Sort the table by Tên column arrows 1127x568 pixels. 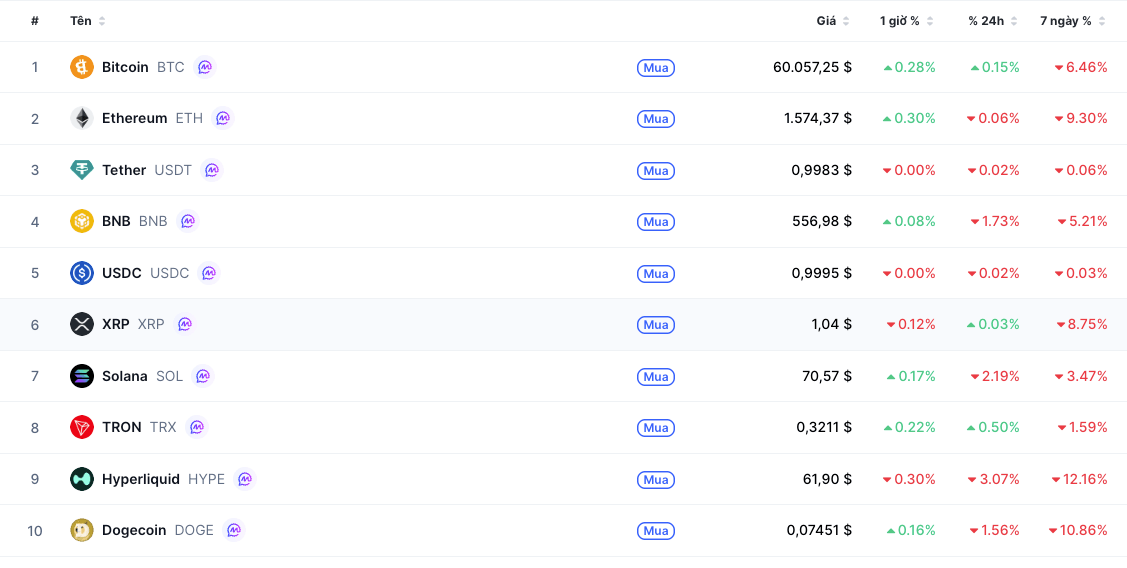tap(102, 22)
